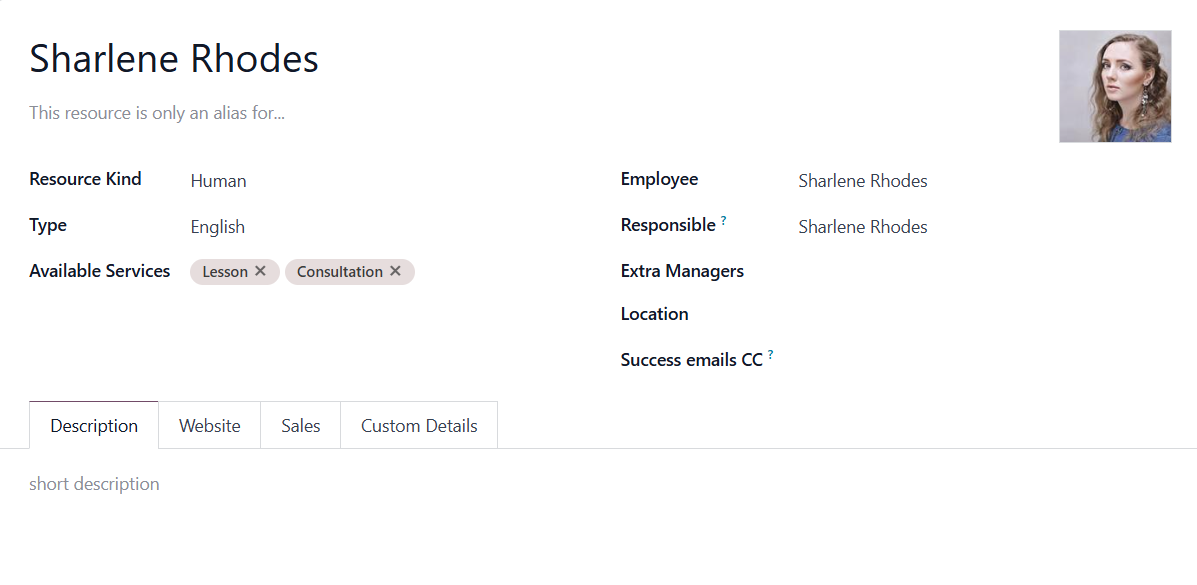This screenshot has height=585, width=1197.
Task: Click the resource alias subtitle field
Action: click(534, 113)
